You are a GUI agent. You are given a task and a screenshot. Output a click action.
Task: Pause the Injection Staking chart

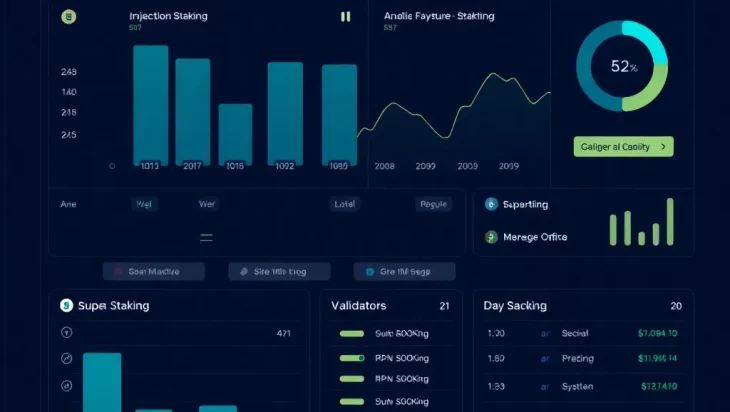[345, 17]
